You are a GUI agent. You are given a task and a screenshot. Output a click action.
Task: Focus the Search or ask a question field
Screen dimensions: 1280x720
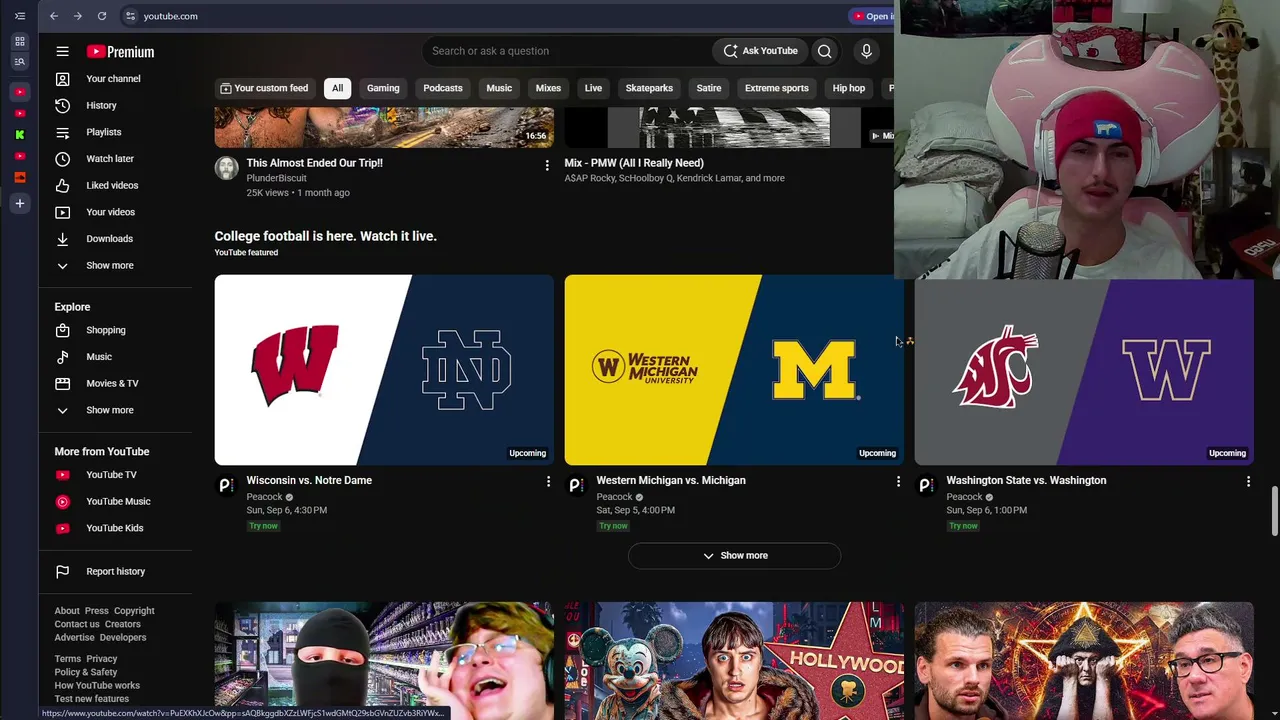tap(567, 51)
